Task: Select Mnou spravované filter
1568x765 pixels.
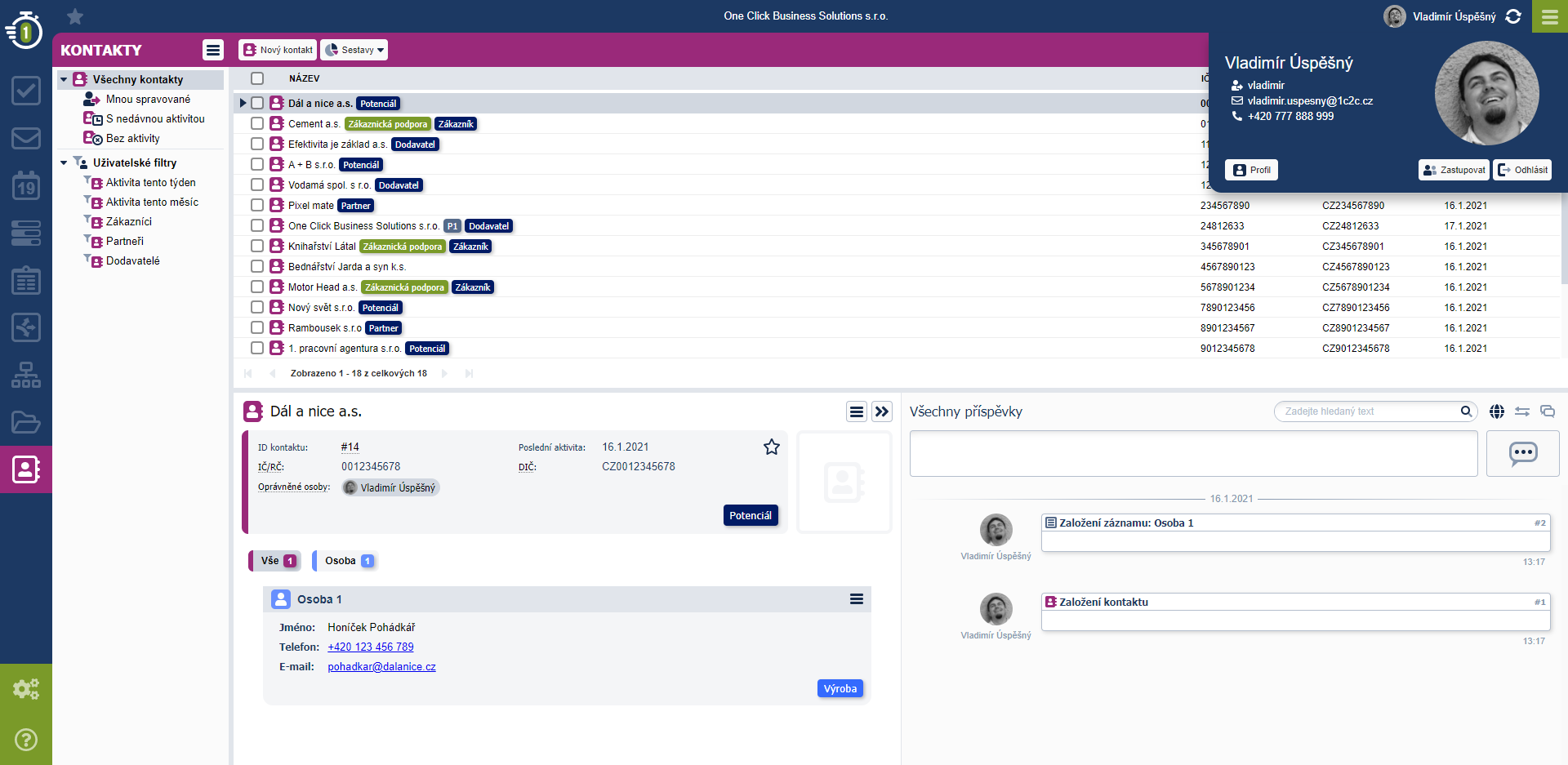Action: click(148, 99)
